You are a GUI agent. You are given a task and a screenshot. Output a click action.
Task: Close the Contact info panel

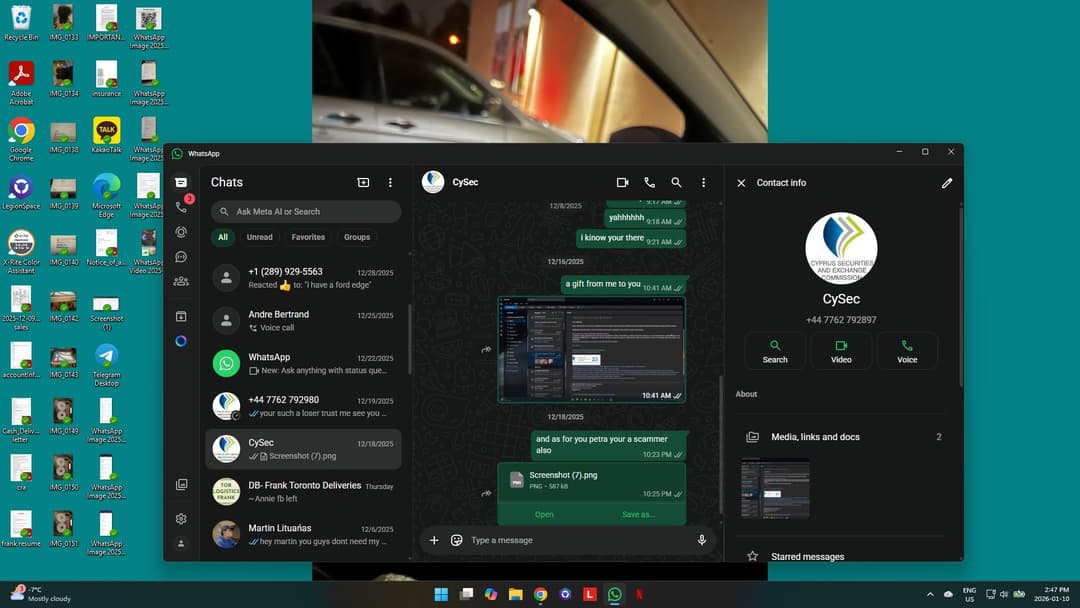pos(741,183)
